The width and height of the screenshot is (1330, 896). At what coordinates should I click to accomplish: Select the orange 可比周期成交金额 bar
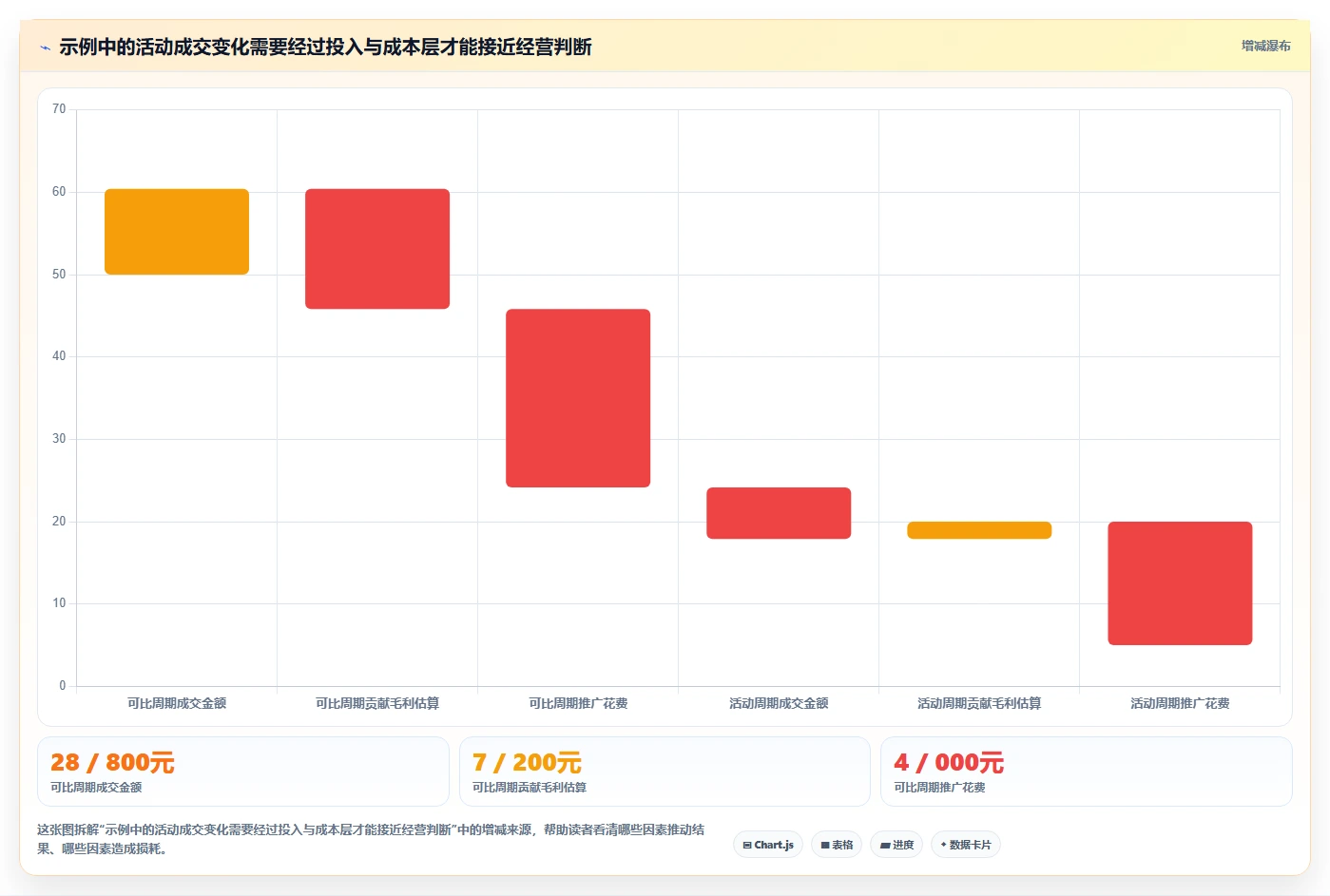click(x=177, y=232)
